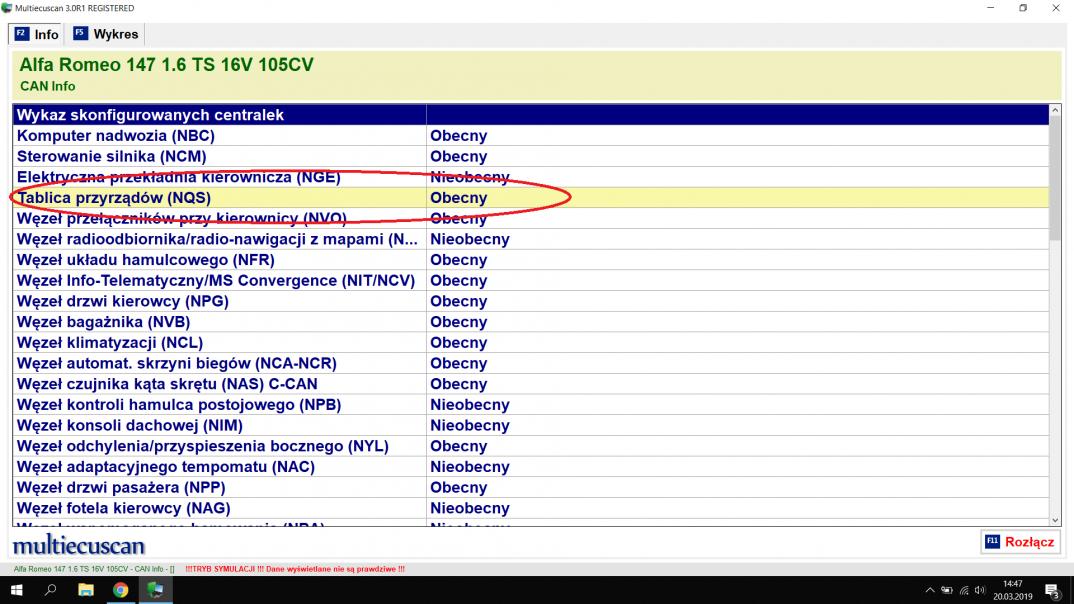This screenshot has width=1074, height=604.
Task: Click the TRYB SYMULACJI status bar warning
Action: tap(295, 568)
